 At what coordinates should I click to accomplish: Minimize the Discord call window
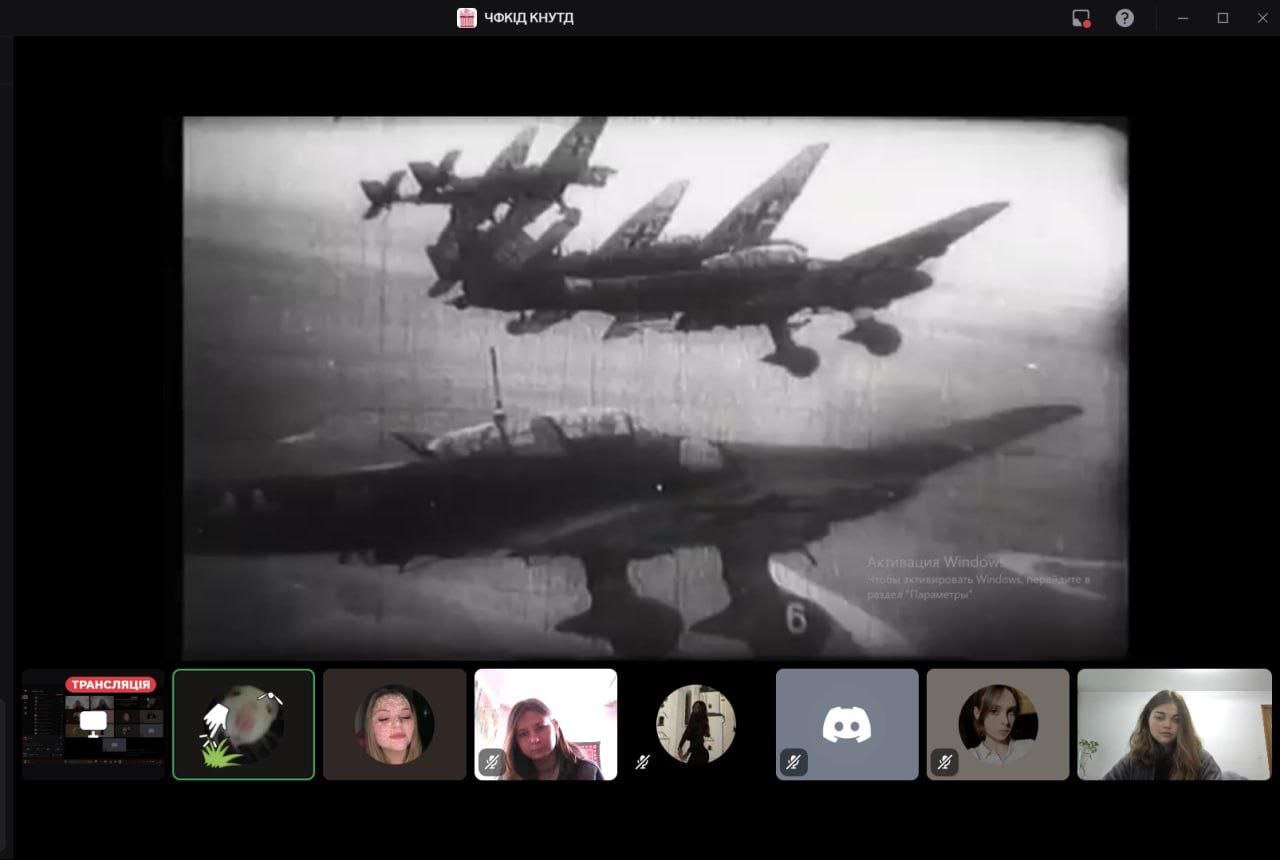tap(1184, 18)
